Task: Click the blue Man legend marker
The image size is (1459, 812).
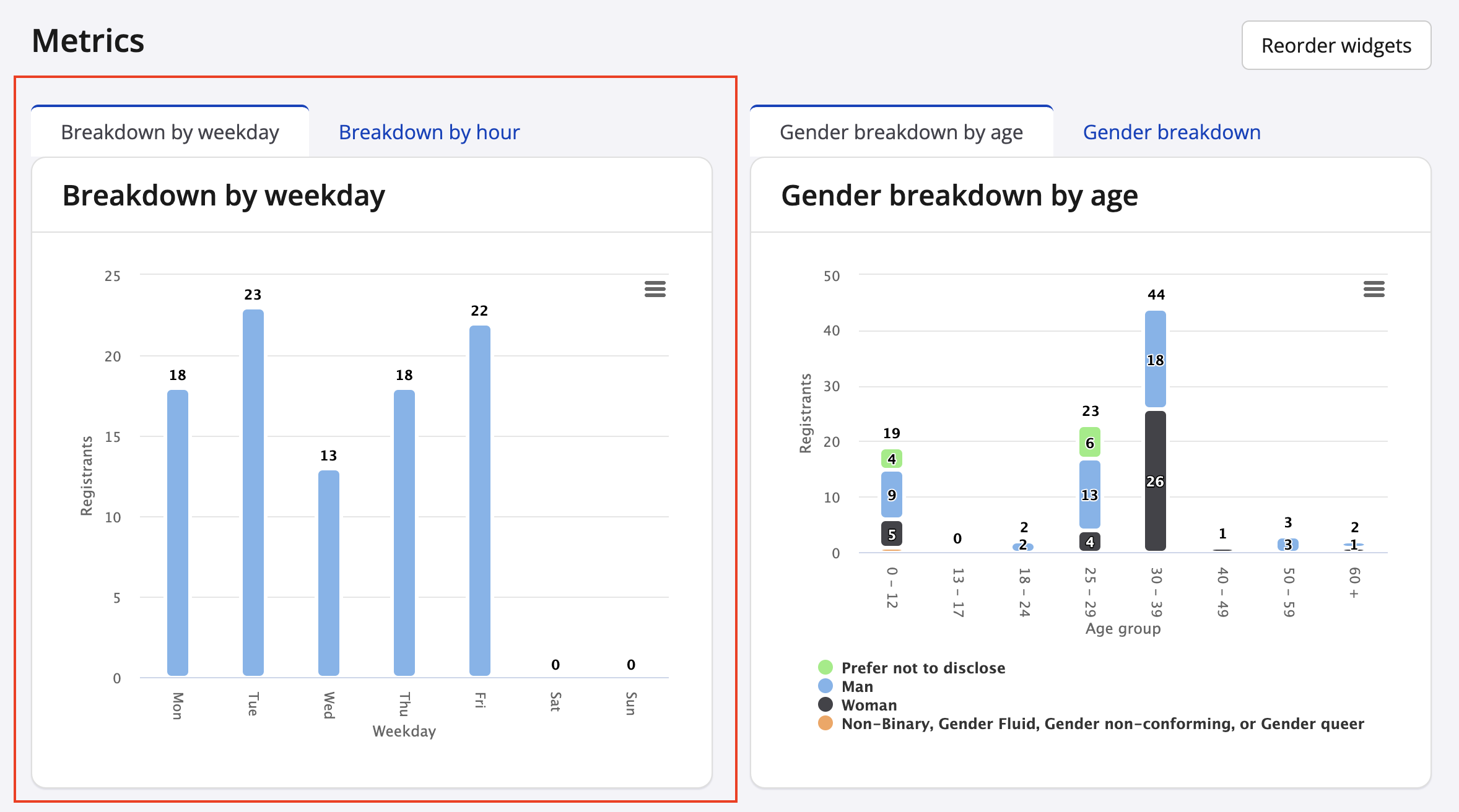Action: pyautogui.click(x=825, y=686)
